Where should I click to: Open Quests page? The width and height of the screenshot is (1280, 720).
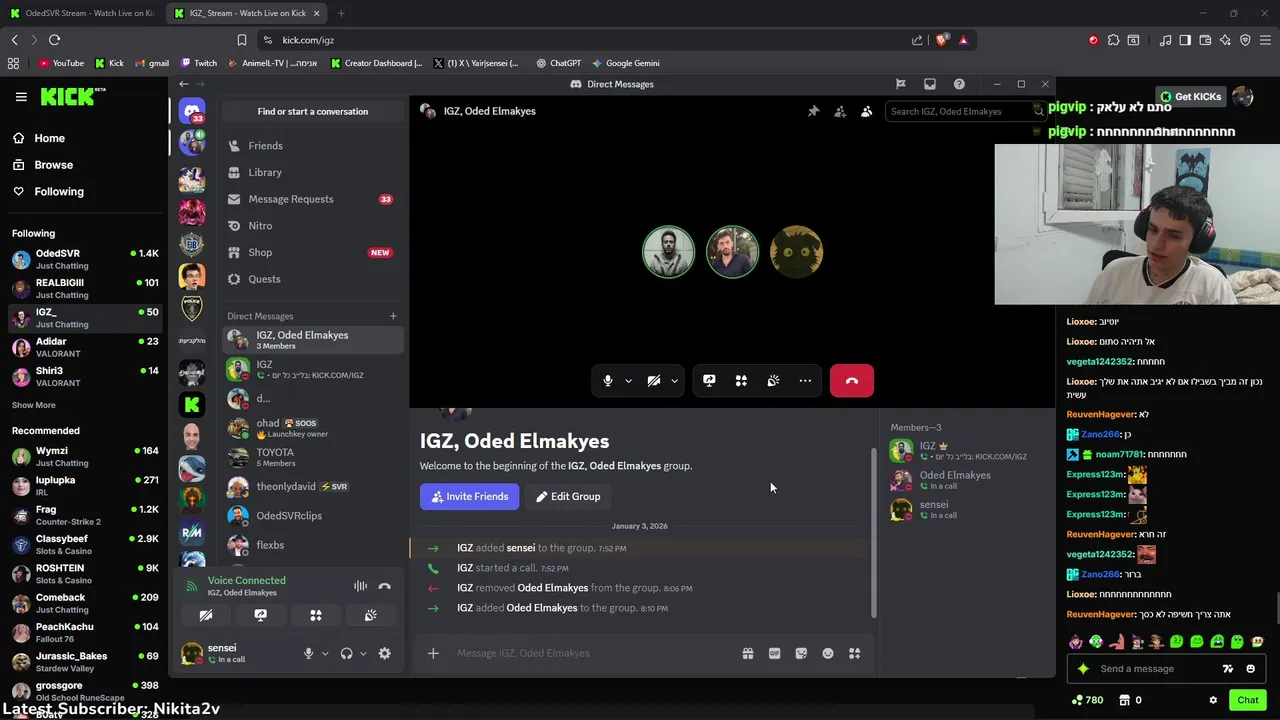tap(312, 279)
